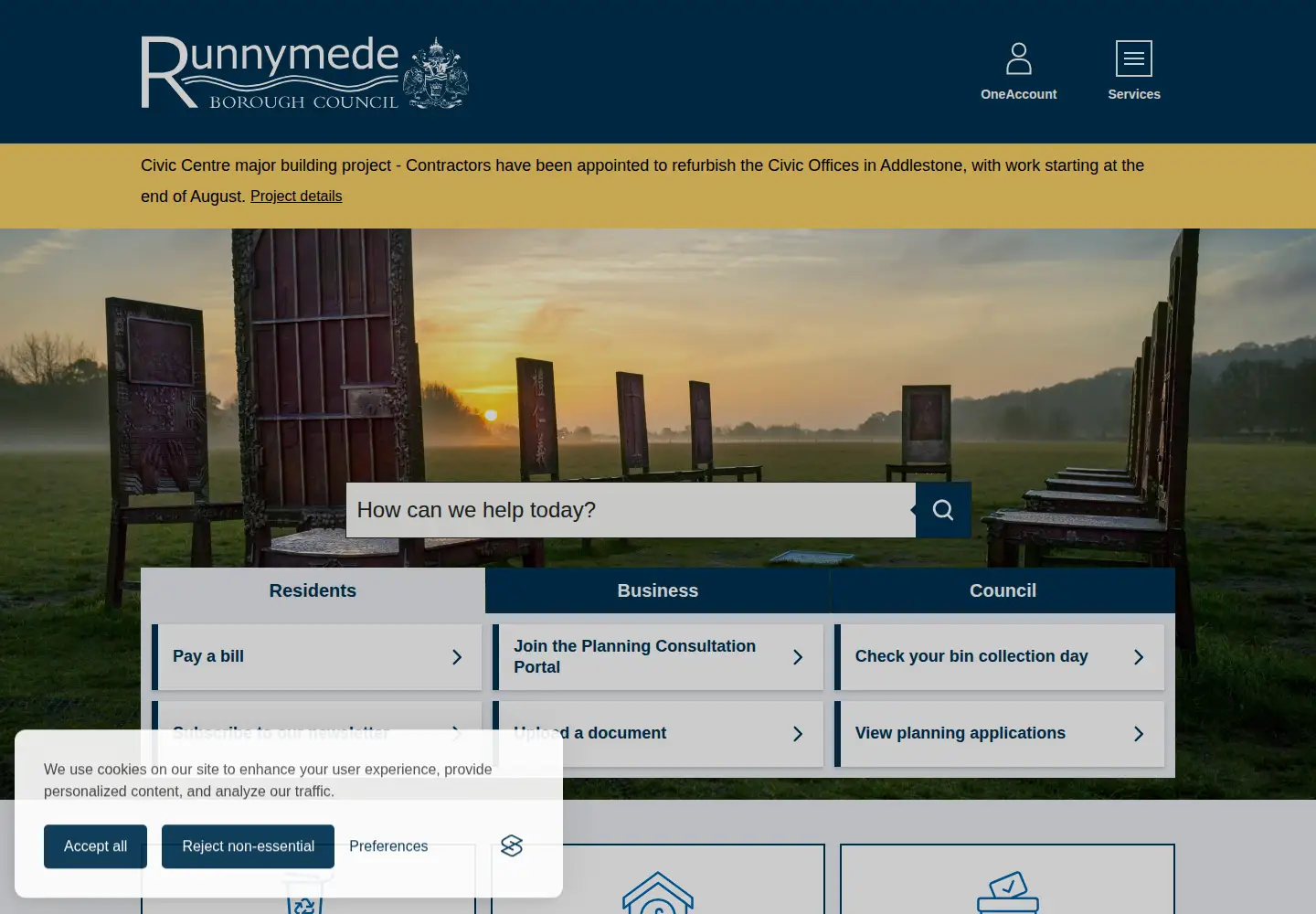Click the 'How can we help today?' search field
1316x914 pixels.
pos(631,510)
